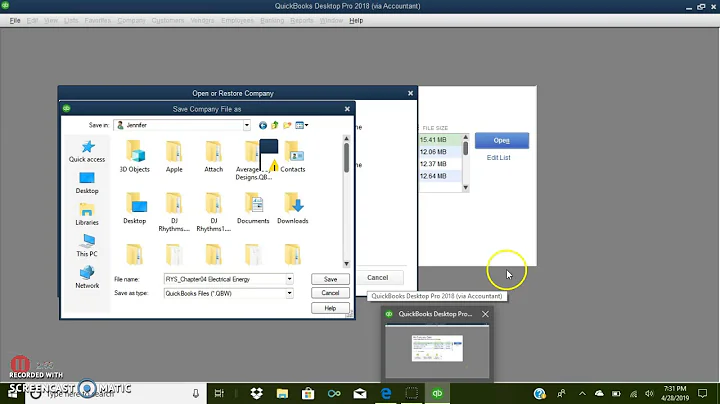This screenshot has width=720, height=404.
Task: Expand the File name dropdown arrow
Action: [289, 279]
